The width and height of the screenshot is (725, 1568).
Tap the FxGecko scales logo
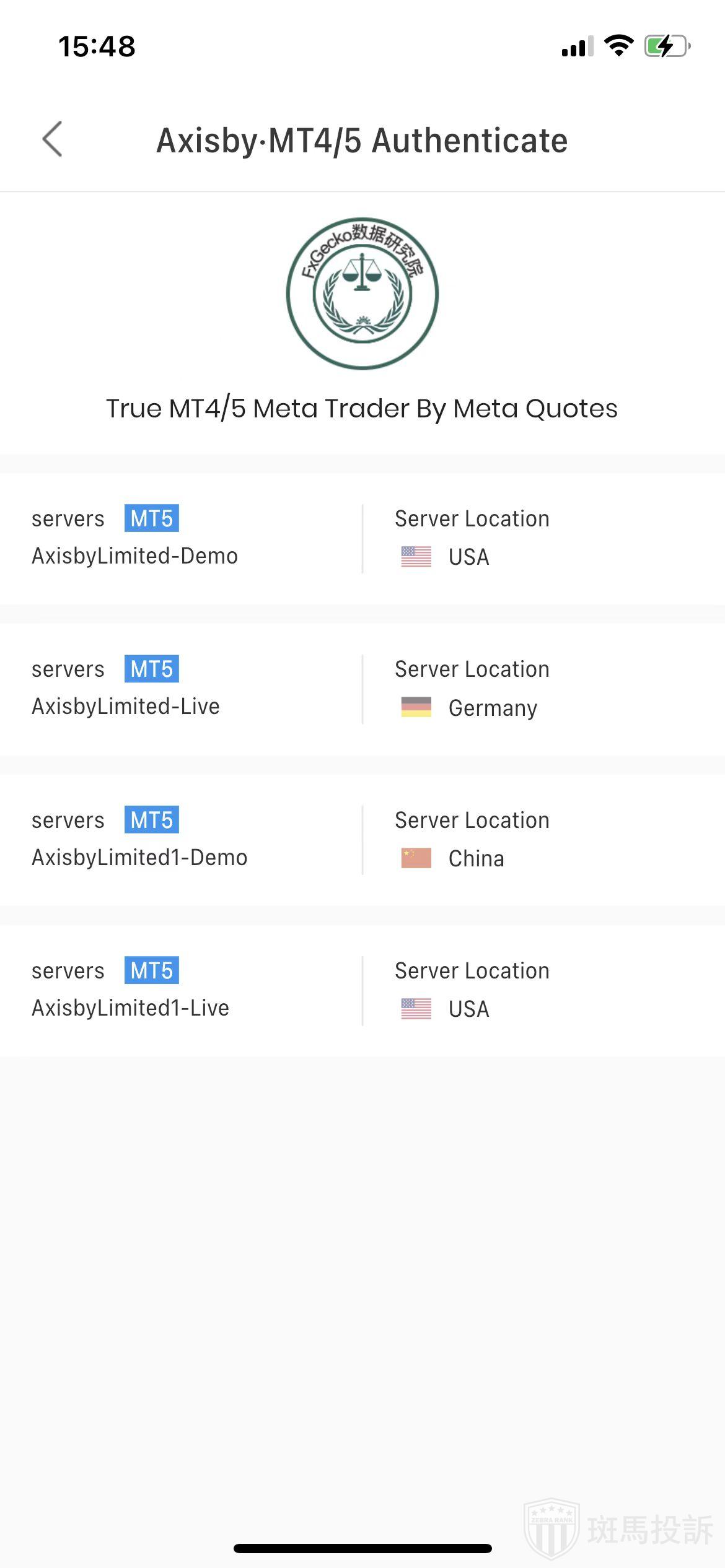[362, 294]
